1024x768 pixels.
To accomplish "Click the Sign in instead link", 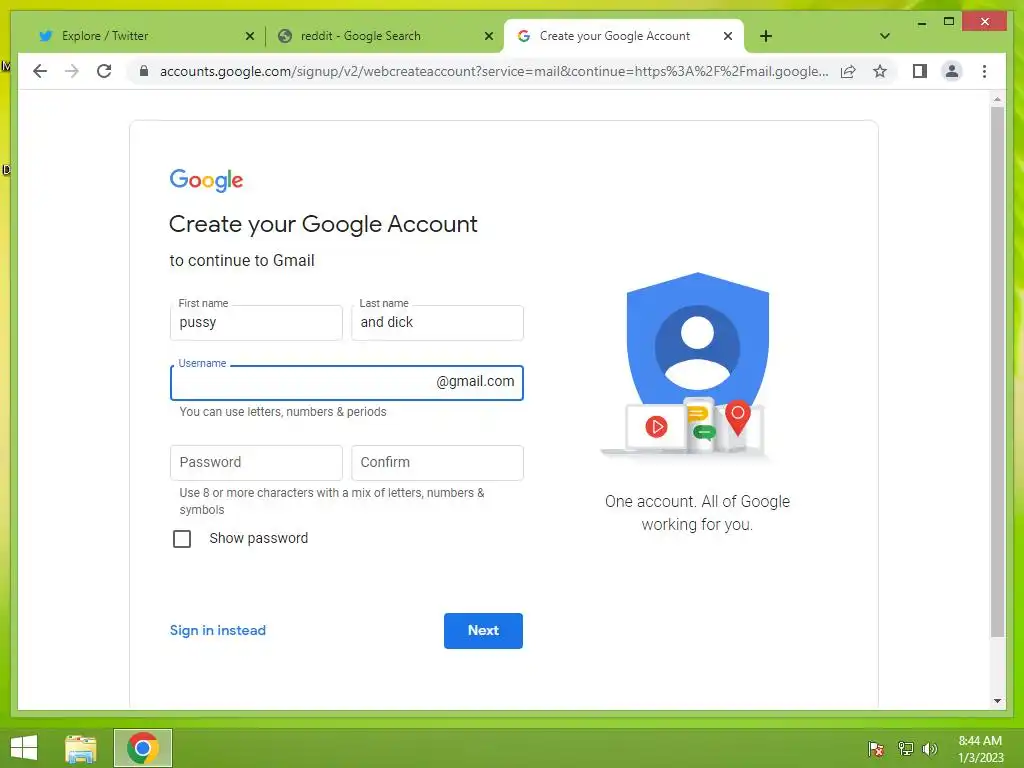I will 217,630.
